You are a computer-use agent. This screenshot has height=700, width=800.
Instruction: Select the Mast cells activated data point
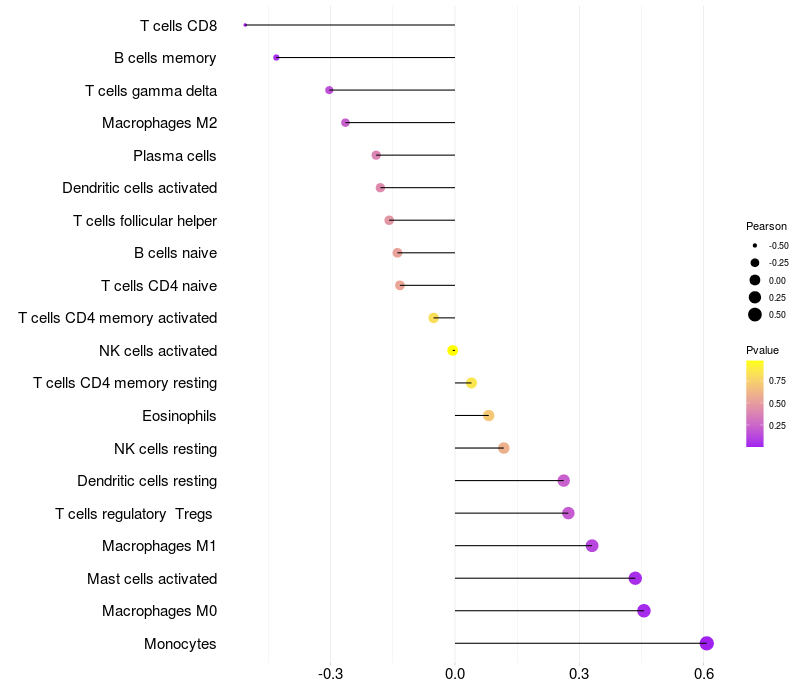(x=635, y=579)
